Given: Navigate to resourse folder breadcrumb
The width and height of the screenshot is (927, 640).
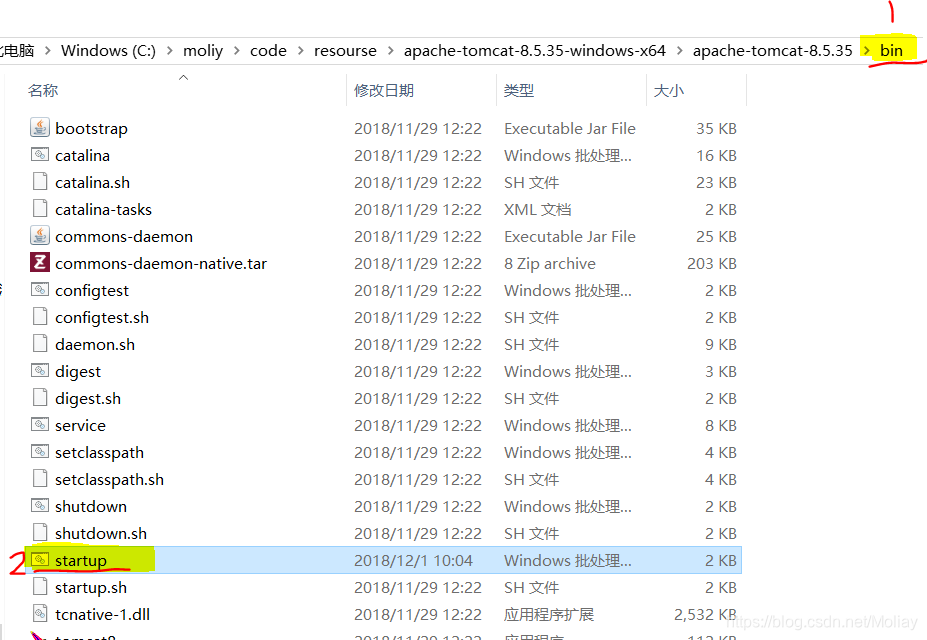Looking at the screenshot, I should 345,51.
